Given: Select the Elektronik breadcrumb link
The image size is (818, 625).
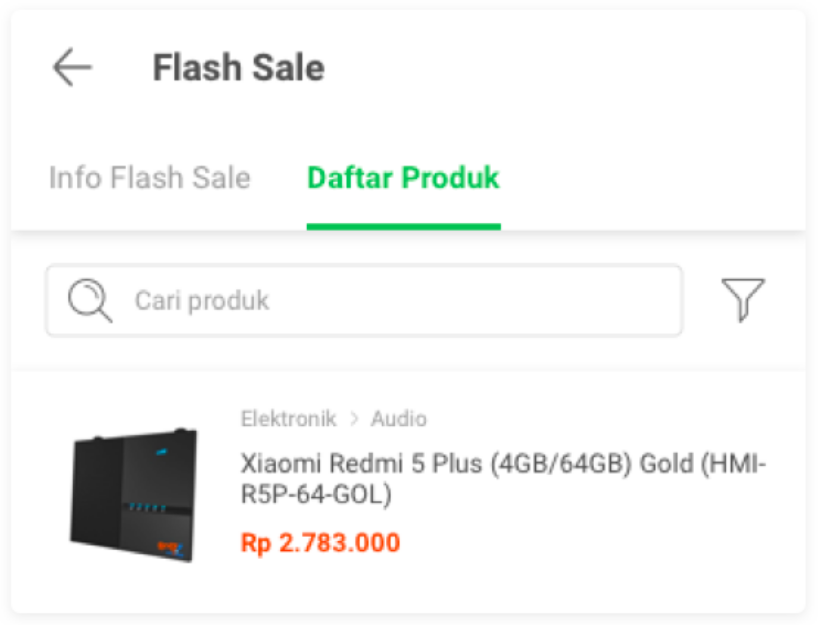Looking at the screenshot, I should point(288,418).
